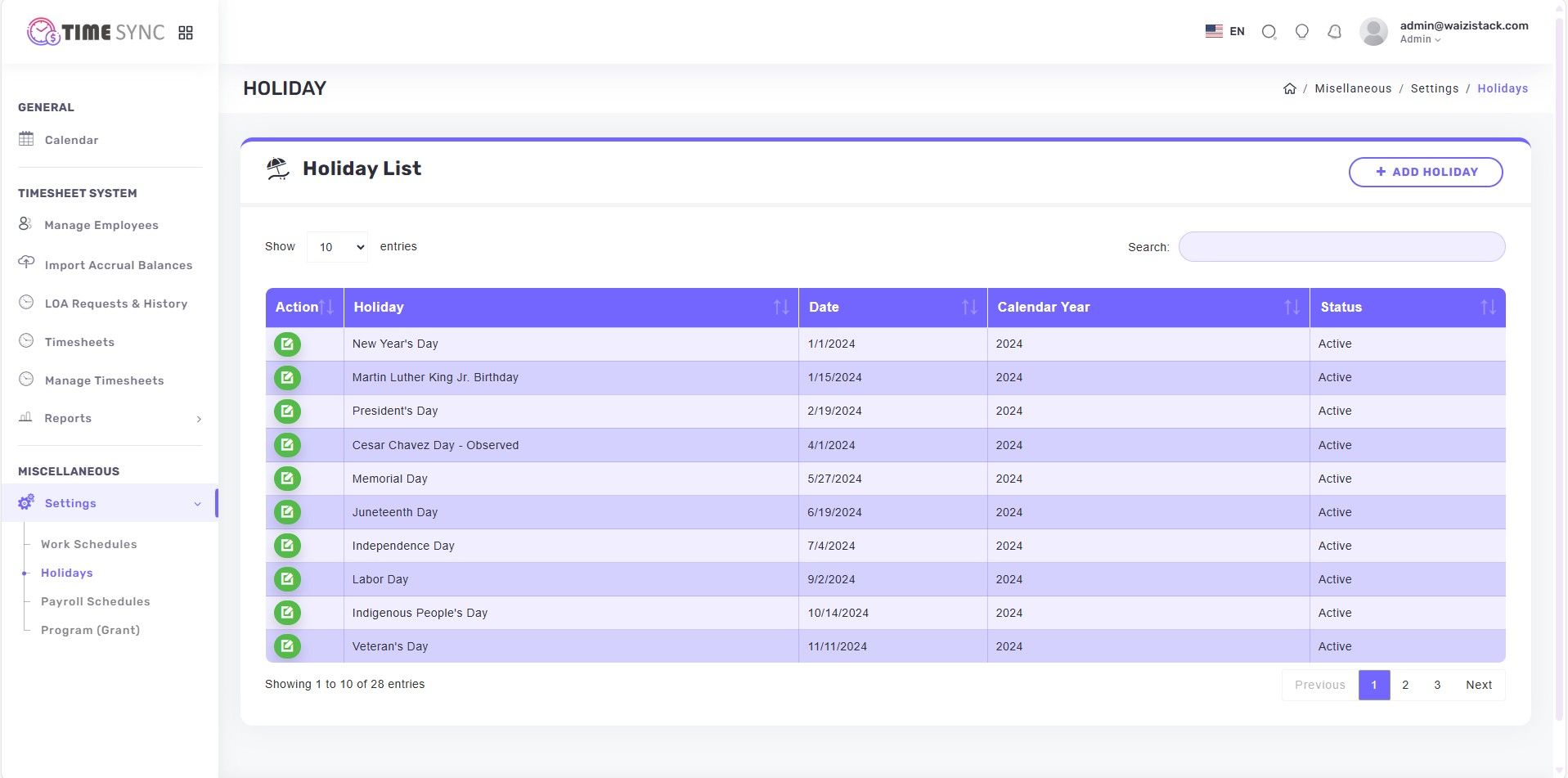Click the edit icon for New Year's Day
The width and height of the screenshot is (1568, 778).
pos(287,344)
